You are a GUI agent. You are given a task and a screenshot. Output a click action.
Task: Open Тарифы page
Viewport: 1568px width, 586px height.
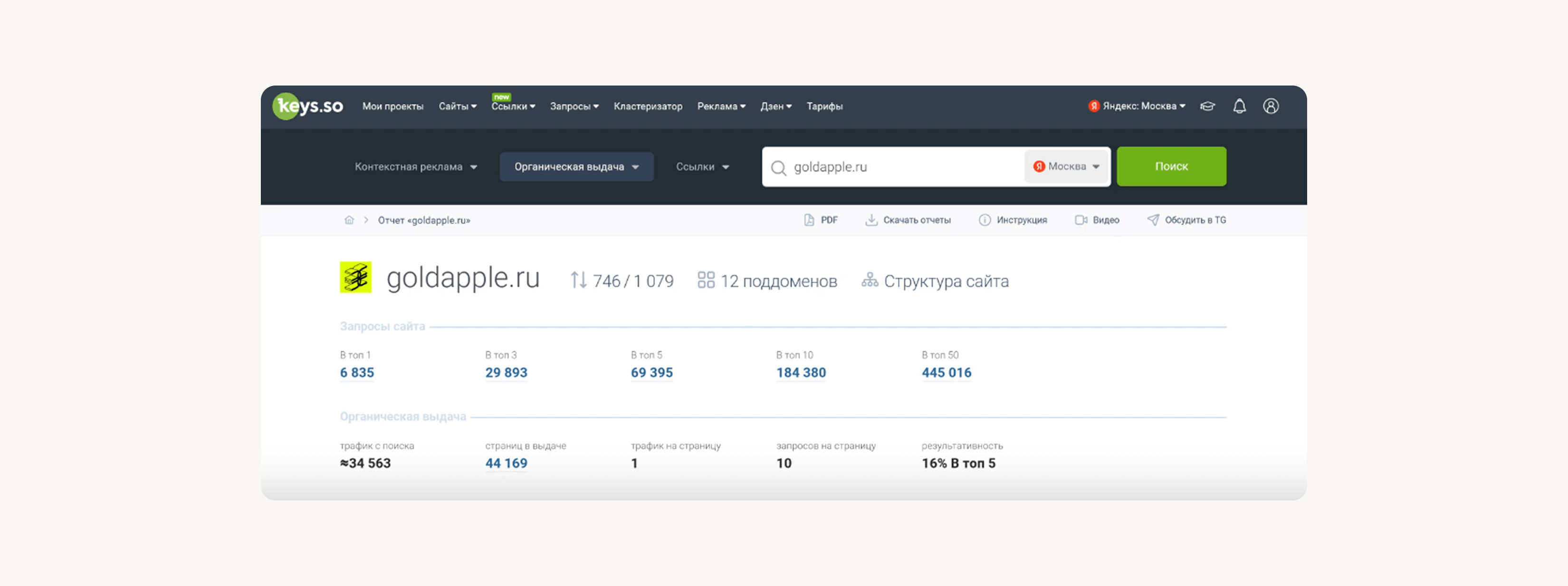point(824,106)
